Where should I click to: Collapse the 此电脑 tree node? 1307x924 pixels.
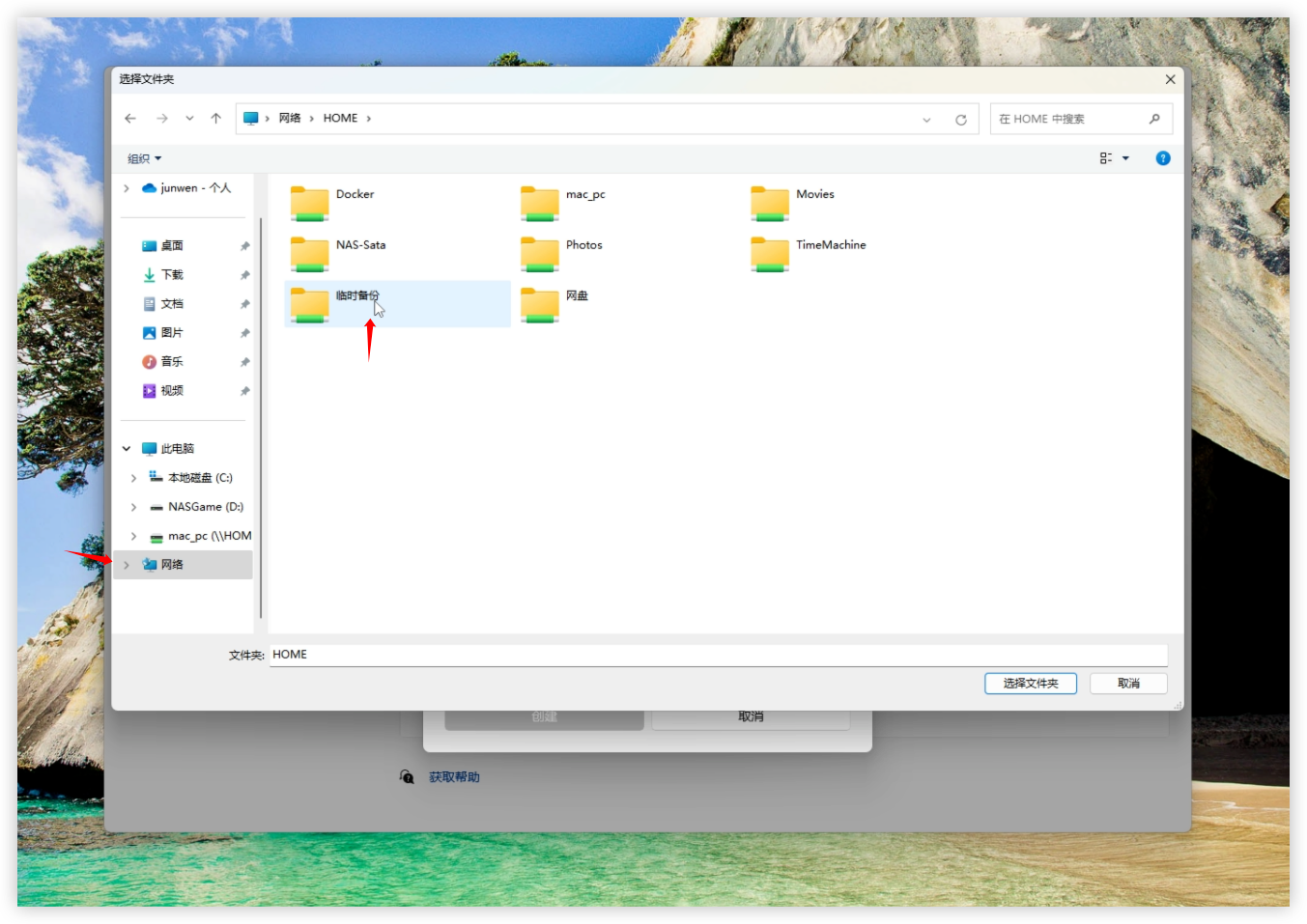[x=127, y=449]
